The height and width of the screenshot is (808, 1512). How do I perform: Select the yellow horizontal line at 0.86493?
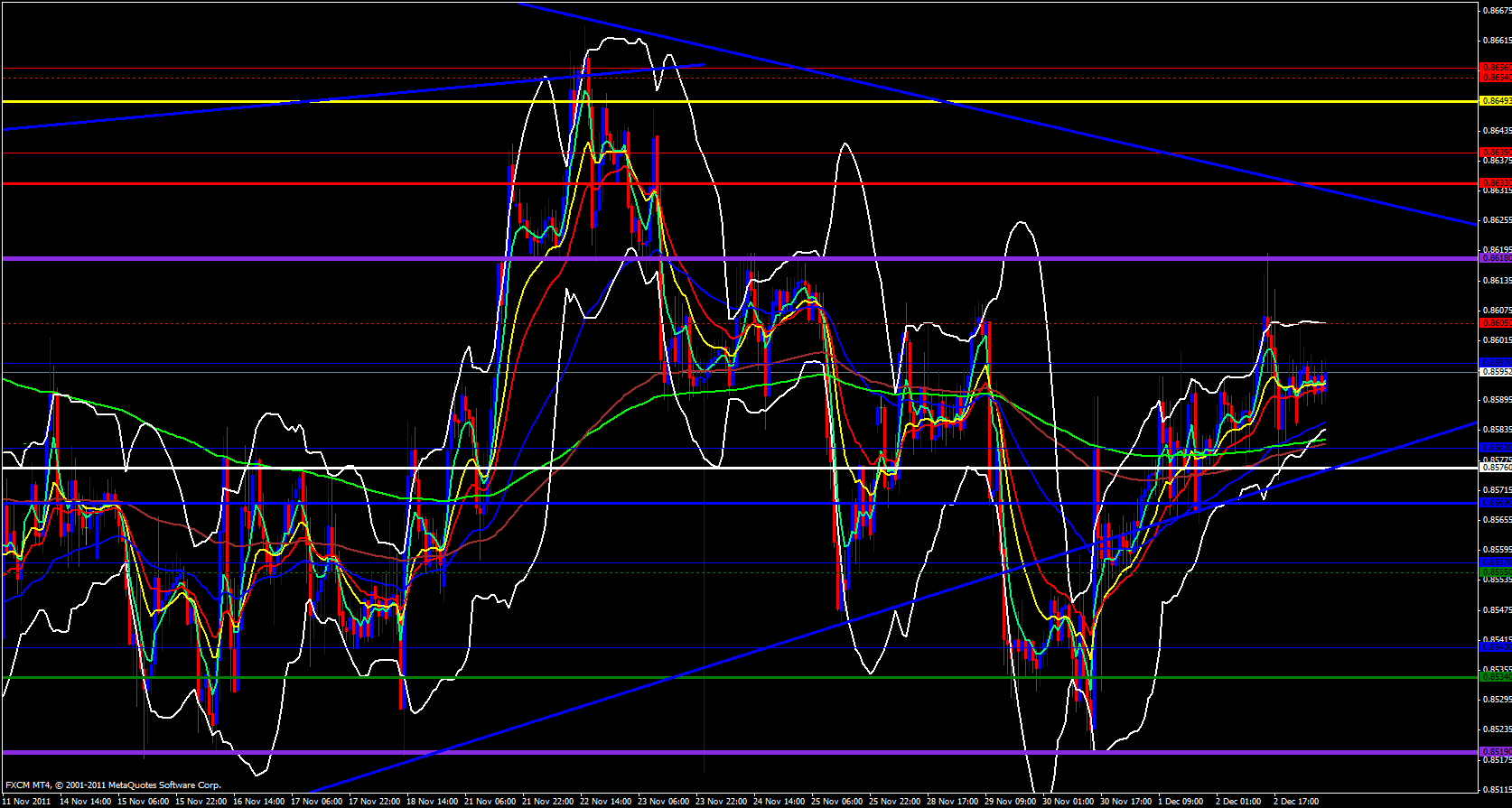(271, 101)
